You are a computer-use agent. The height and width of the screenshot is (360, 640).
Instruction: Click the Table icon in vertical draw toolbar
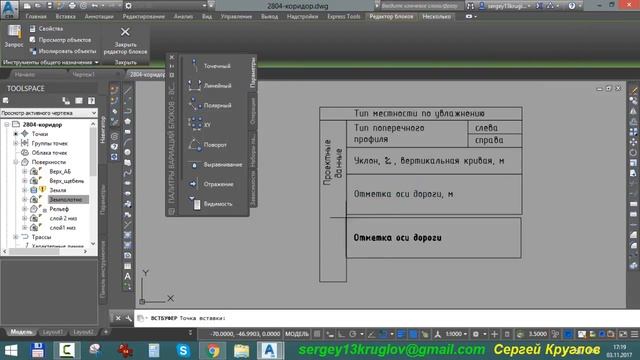127,266
